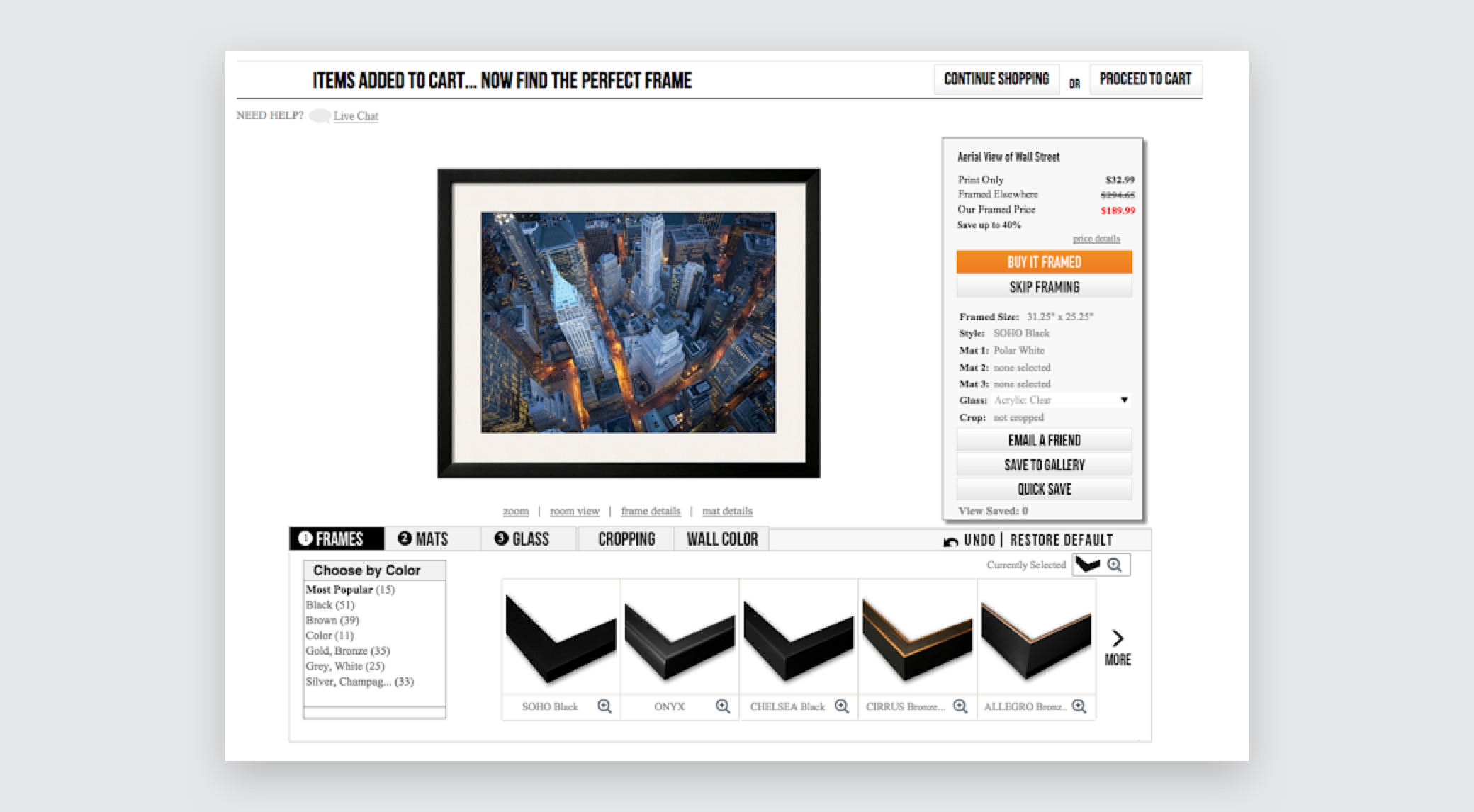Click the QUICK SAVE button
This screenshot has width=1474, height=812.
pos(1044,489)
